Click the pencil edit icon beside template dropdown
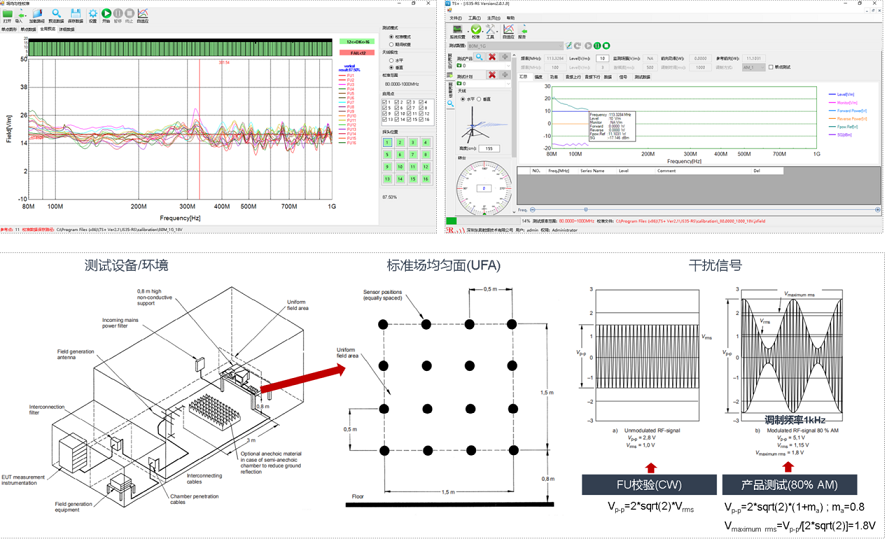 point(569,46)
